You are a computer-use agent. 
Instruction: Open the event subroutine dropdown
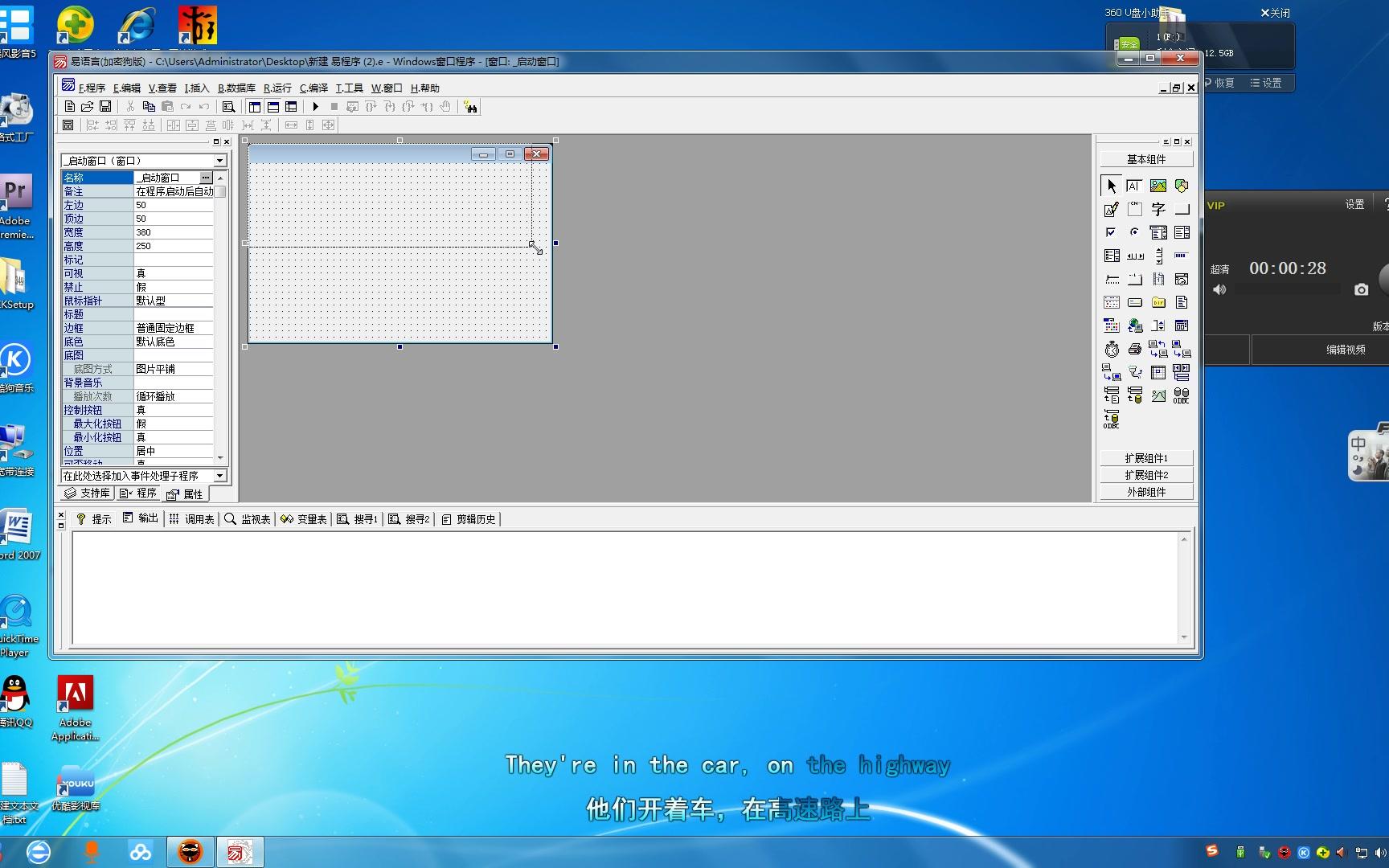tap(219, 476)
